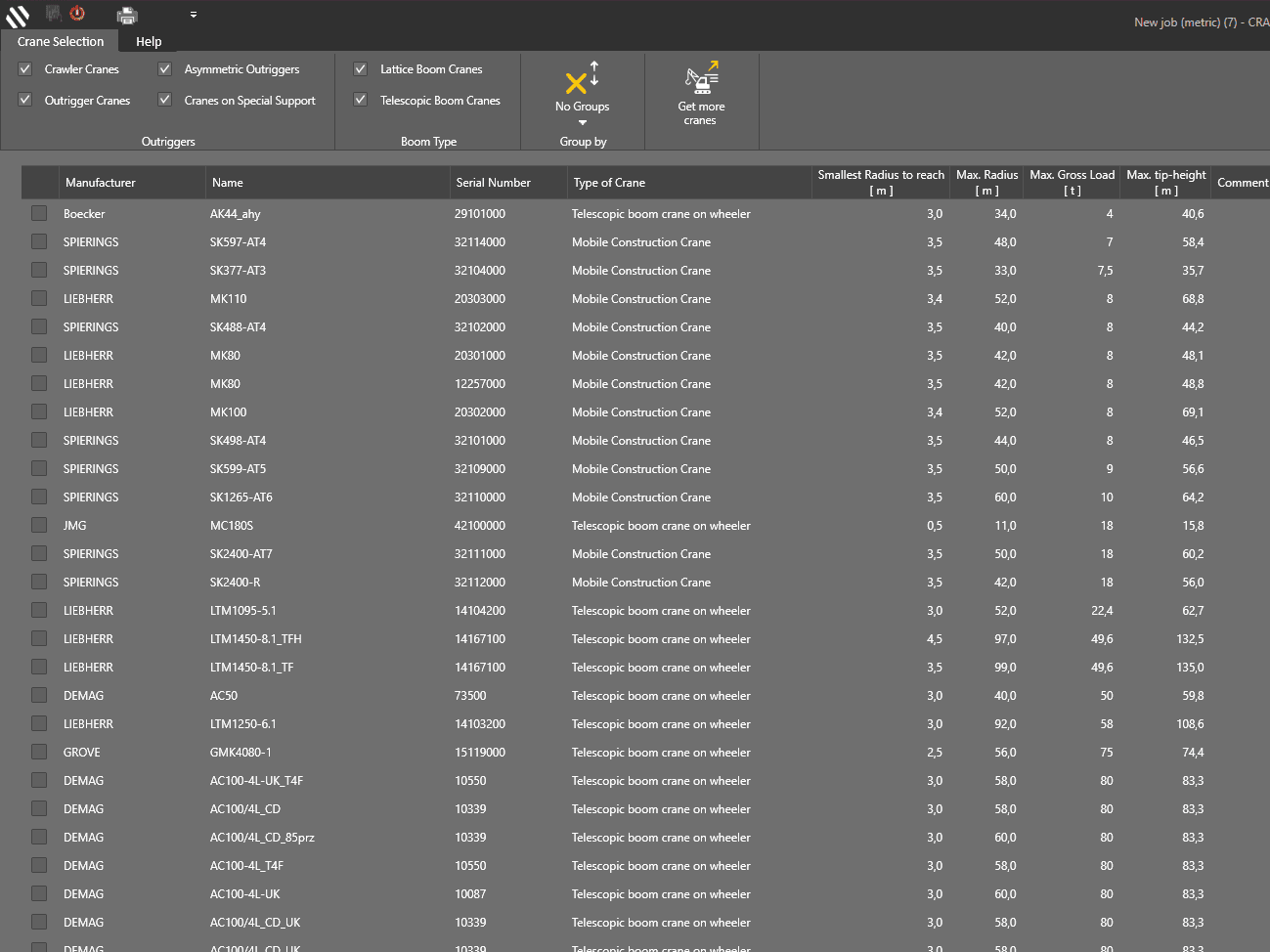Sort by Max. Radius column header
The height and width of the screenshot is (952, 1270).
[986, 183]
